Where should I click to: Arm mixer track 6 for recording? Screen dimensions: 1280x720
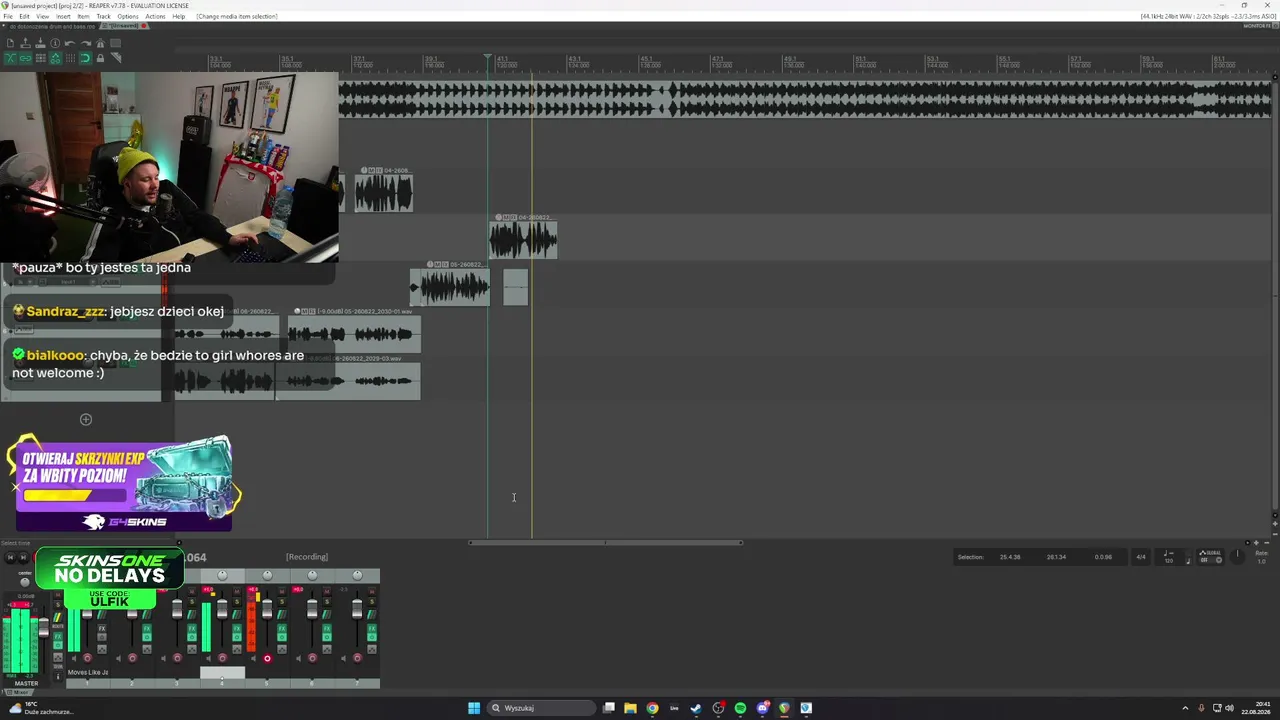click(x=312, y=658)
